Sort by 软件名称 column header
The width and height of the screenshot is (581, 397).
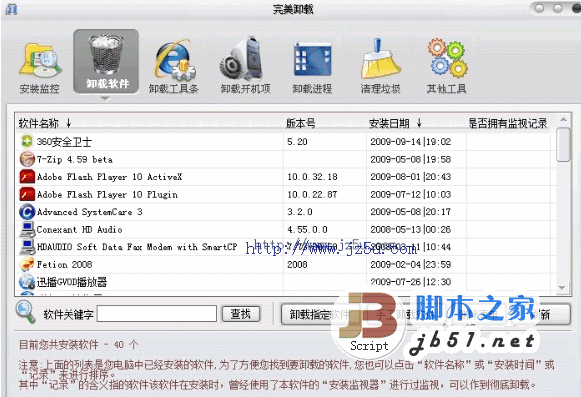(x=44, y=123)
